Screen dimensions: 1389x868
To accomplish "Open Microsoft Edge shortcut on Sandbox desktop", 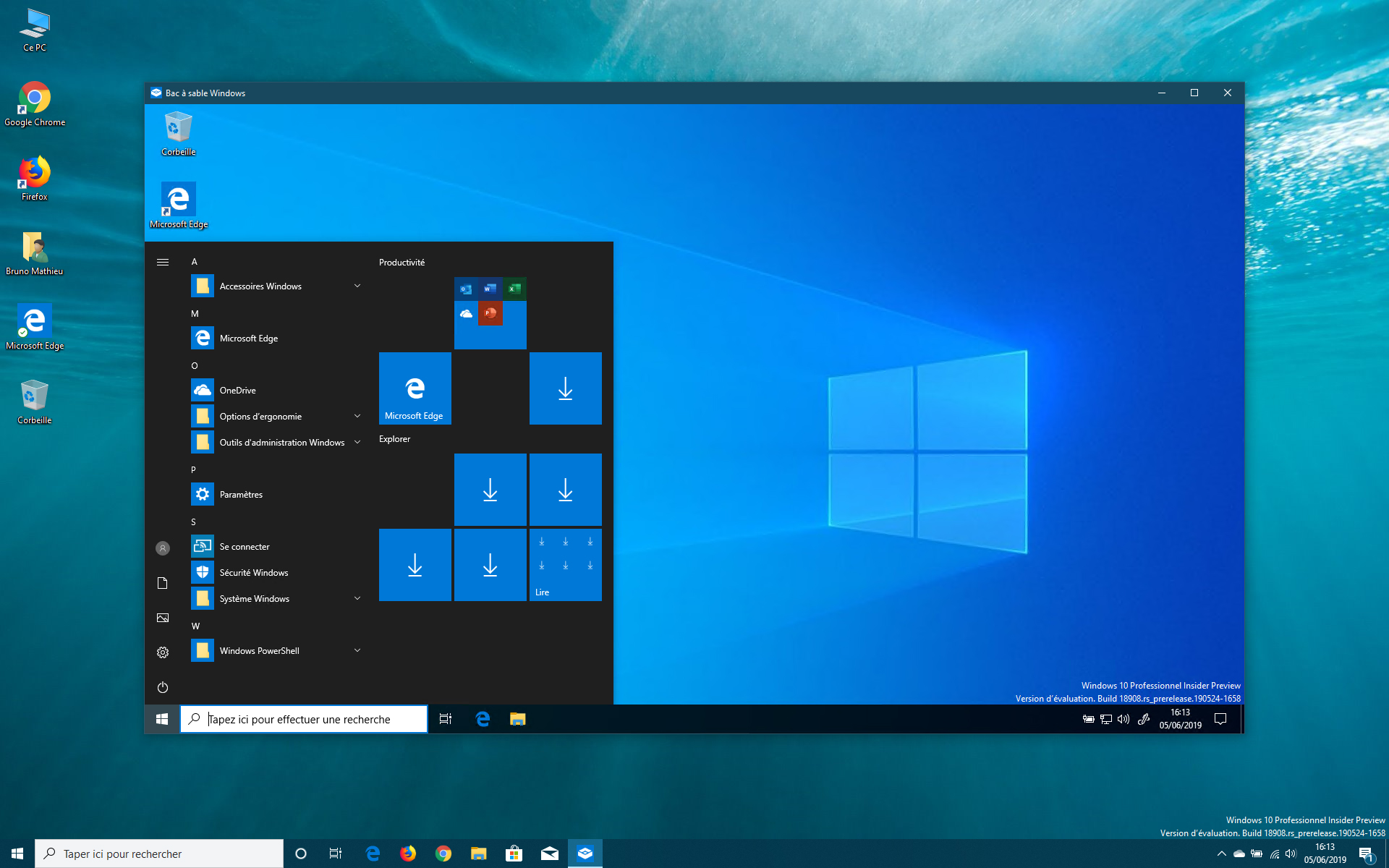I will pos(178,206).
